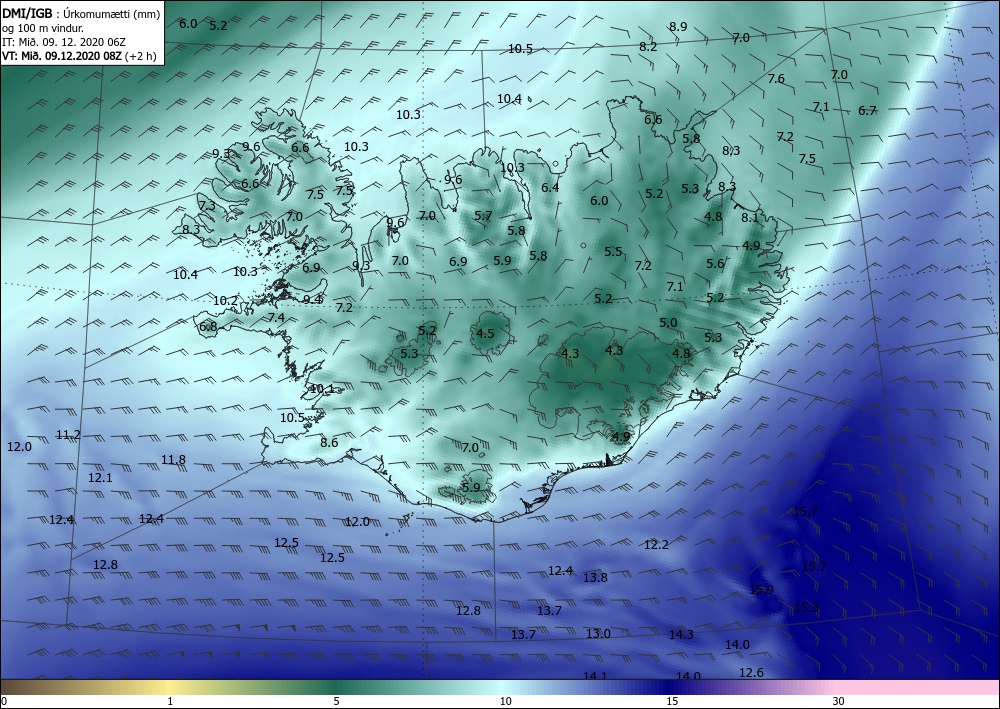Image resolution: width=1000 pixels, height=709 pixels.
Task: Click the 7.4 value label
Action: click(x=276, y=318)
